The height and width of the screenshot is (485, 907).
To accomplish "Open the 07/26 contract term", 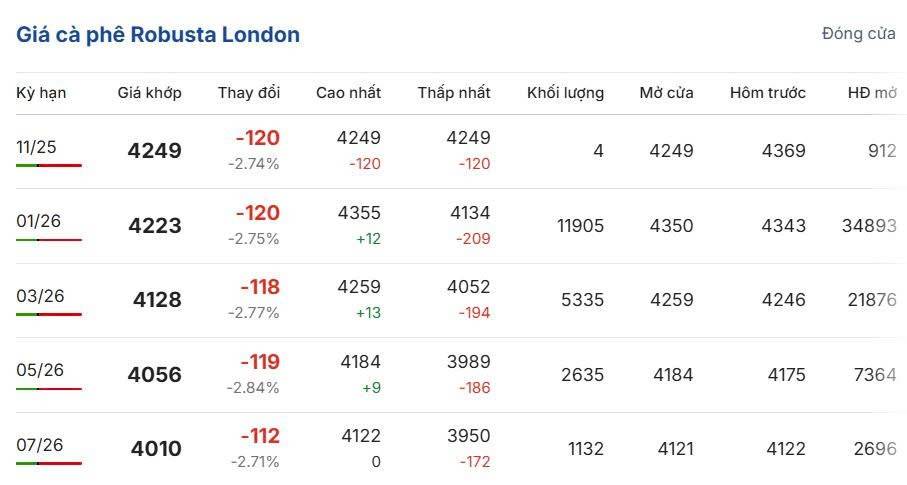I will [40, 445].
